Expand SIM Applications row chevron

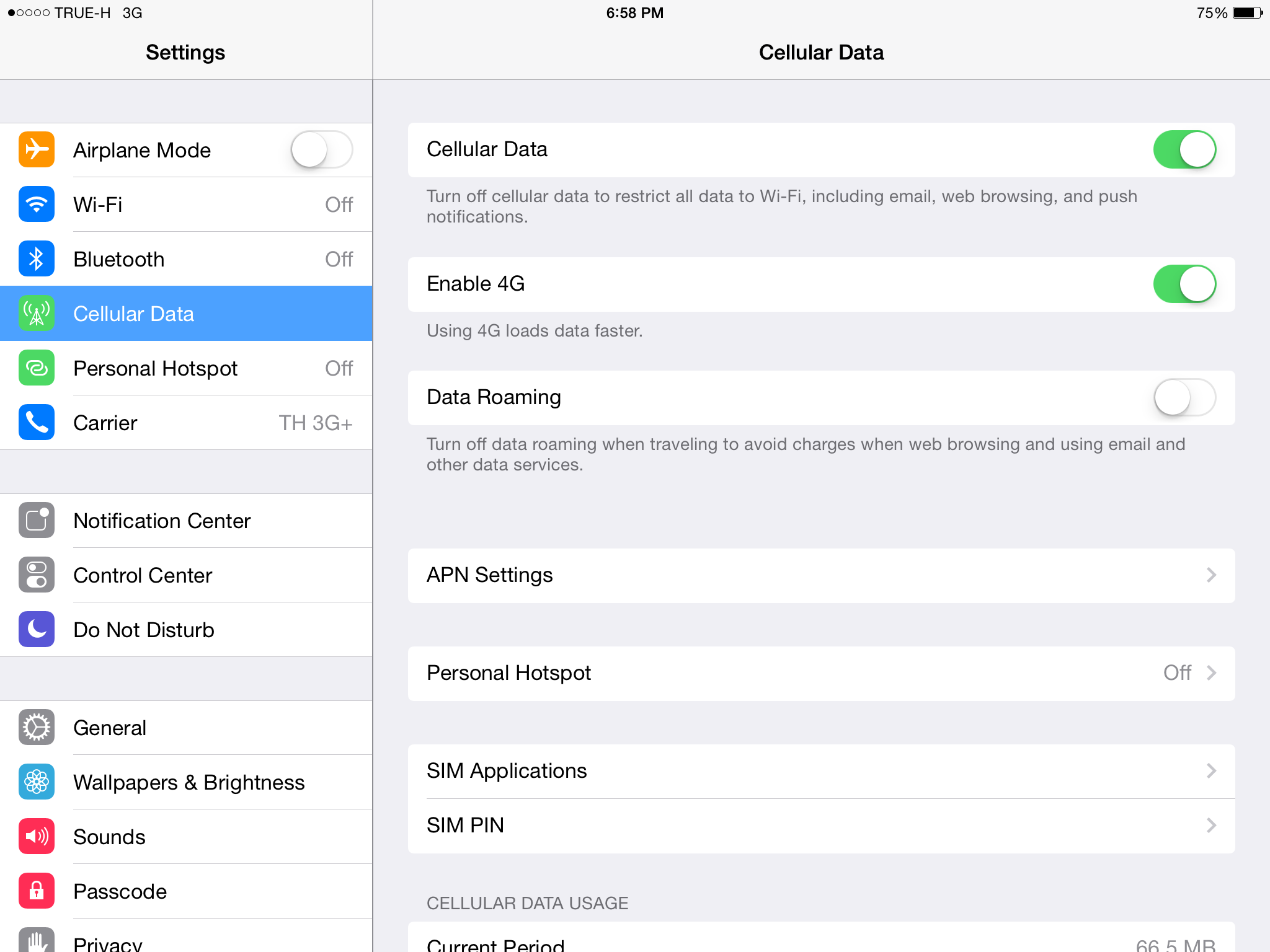(x=1211, y=771)
